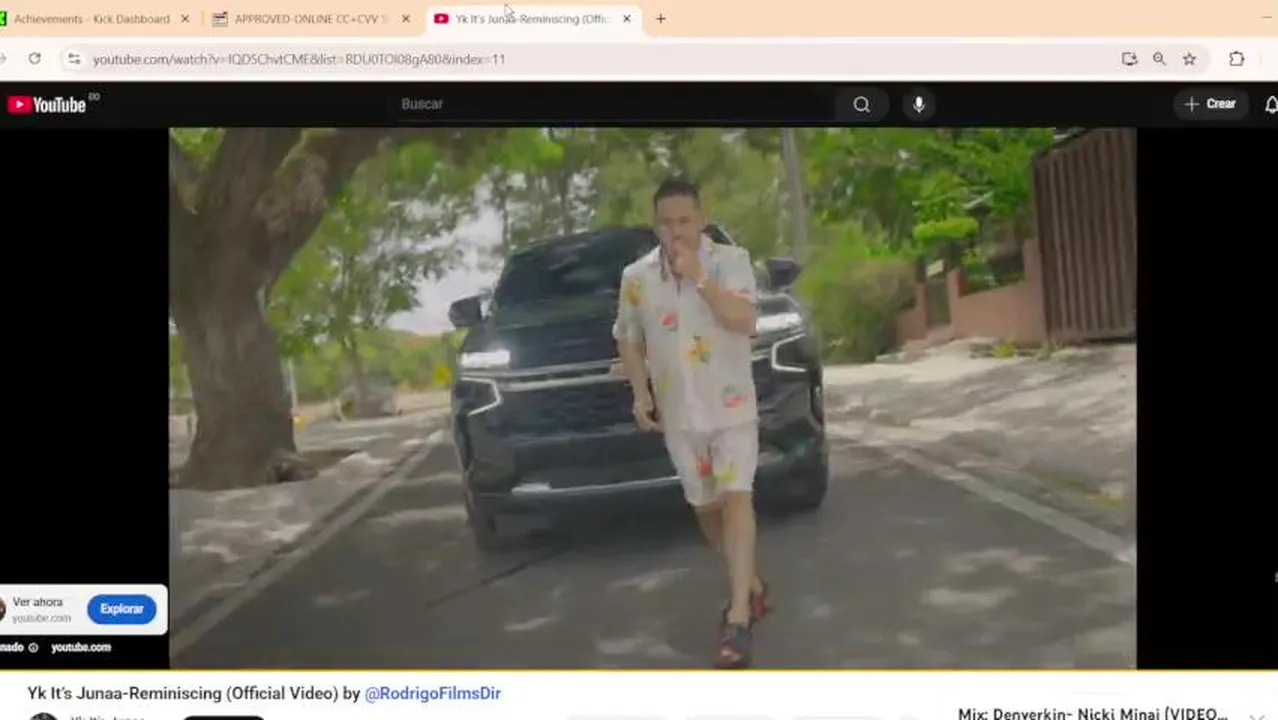Install or cast page icon in address bar

1129,59
